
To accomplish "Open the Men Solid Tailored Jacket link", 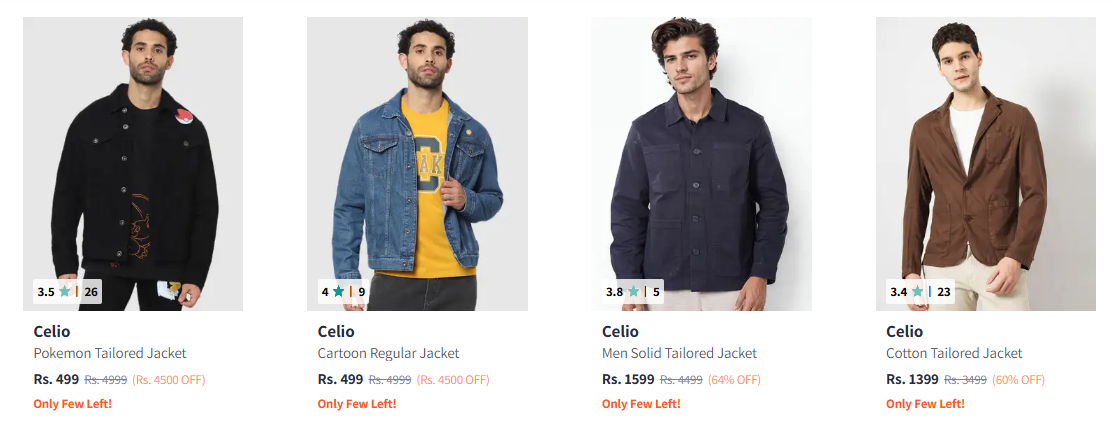I will point(679,353).
